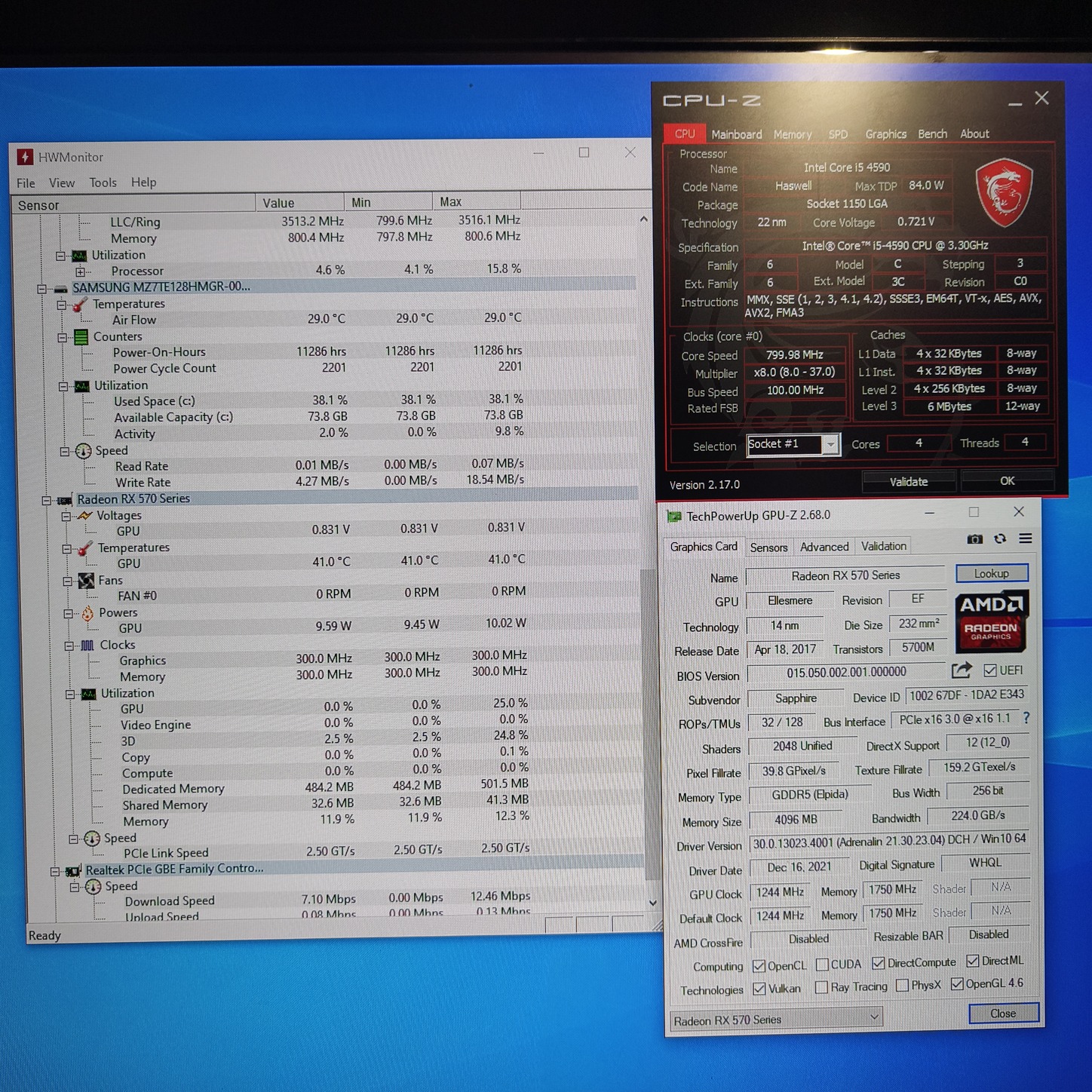Click the MSI dragon shield logo in CPU-Z
Image resolution: width=1092 pixels, height=1092 pixels.
tap(1003, 193)
